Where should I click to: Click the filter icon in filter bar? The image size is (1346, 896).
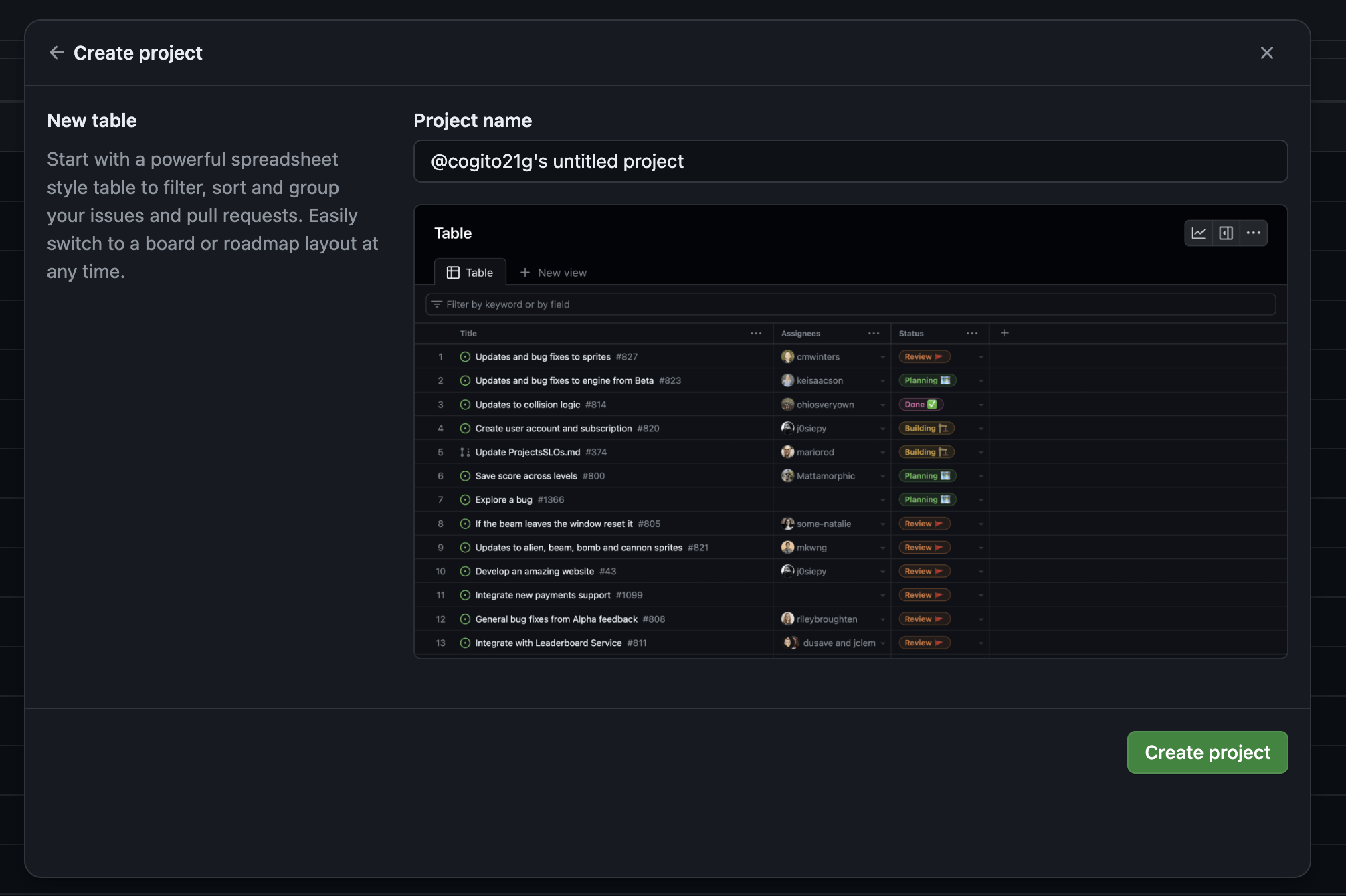pos(437,304)
